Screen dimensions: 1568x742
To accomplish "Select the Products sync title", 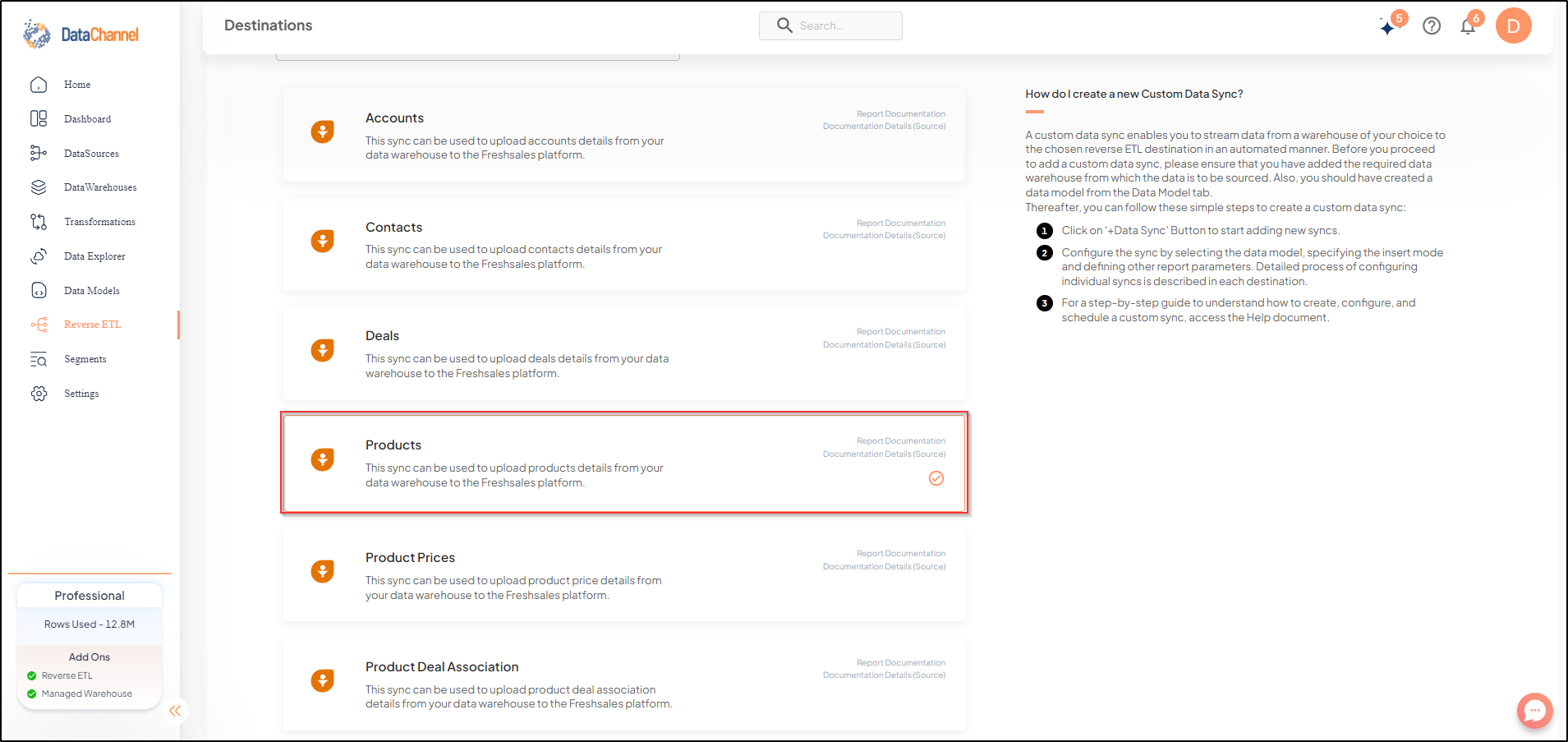I will [x=393, y=445].
